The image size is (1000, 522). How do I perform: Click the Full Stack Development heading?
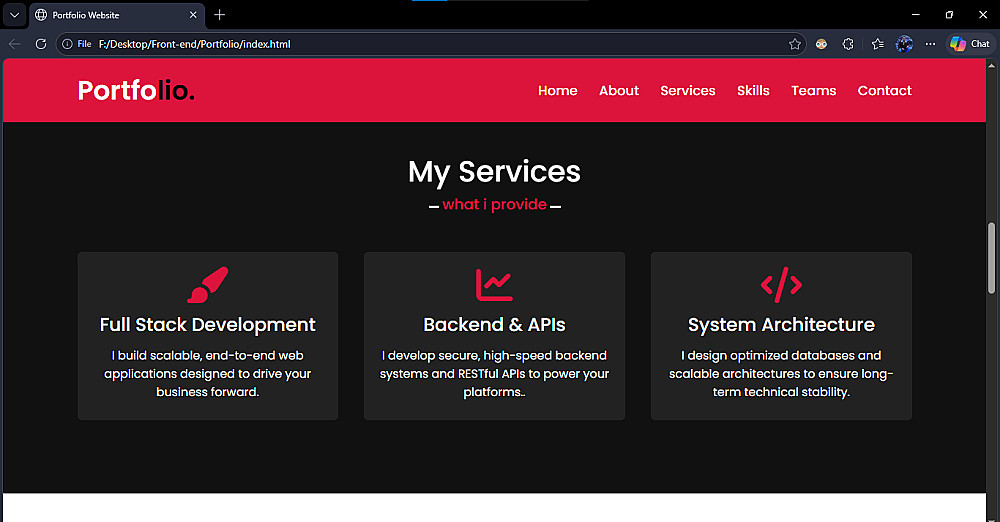point(207,325)
